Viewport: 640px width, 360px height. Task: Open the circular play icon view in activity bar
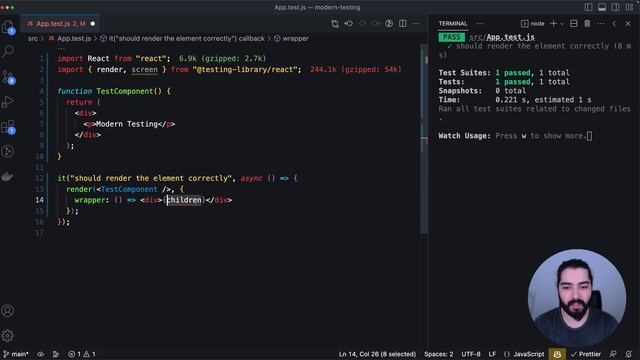point(8,151)
